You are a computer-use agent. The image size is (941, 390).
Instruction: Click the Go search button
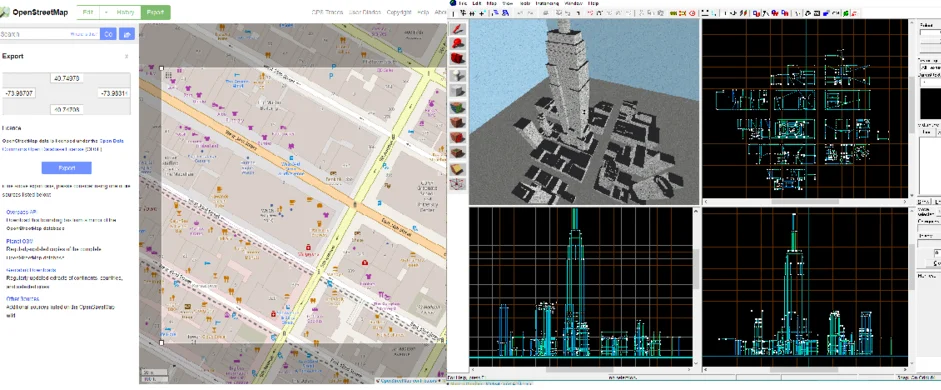click(x=109, y=34)
